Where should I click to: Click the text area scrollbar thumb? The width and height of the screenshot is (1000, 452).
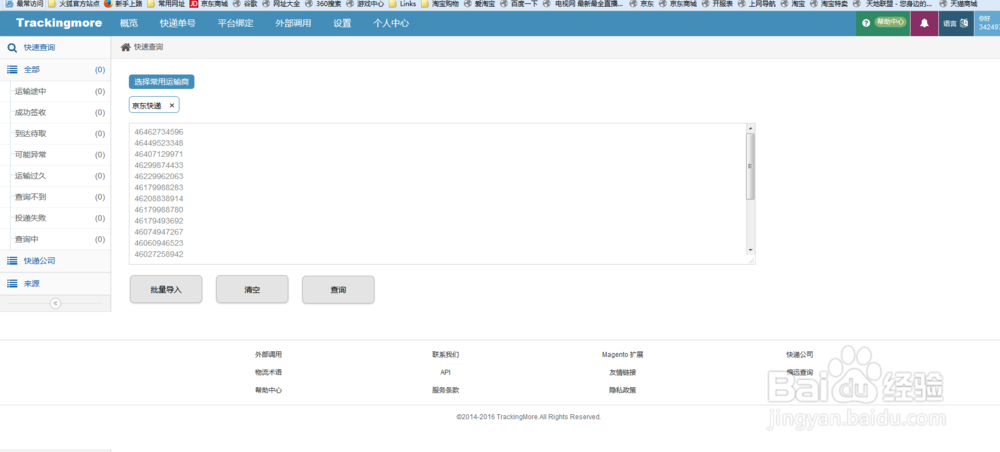click(x=750, y=166)
